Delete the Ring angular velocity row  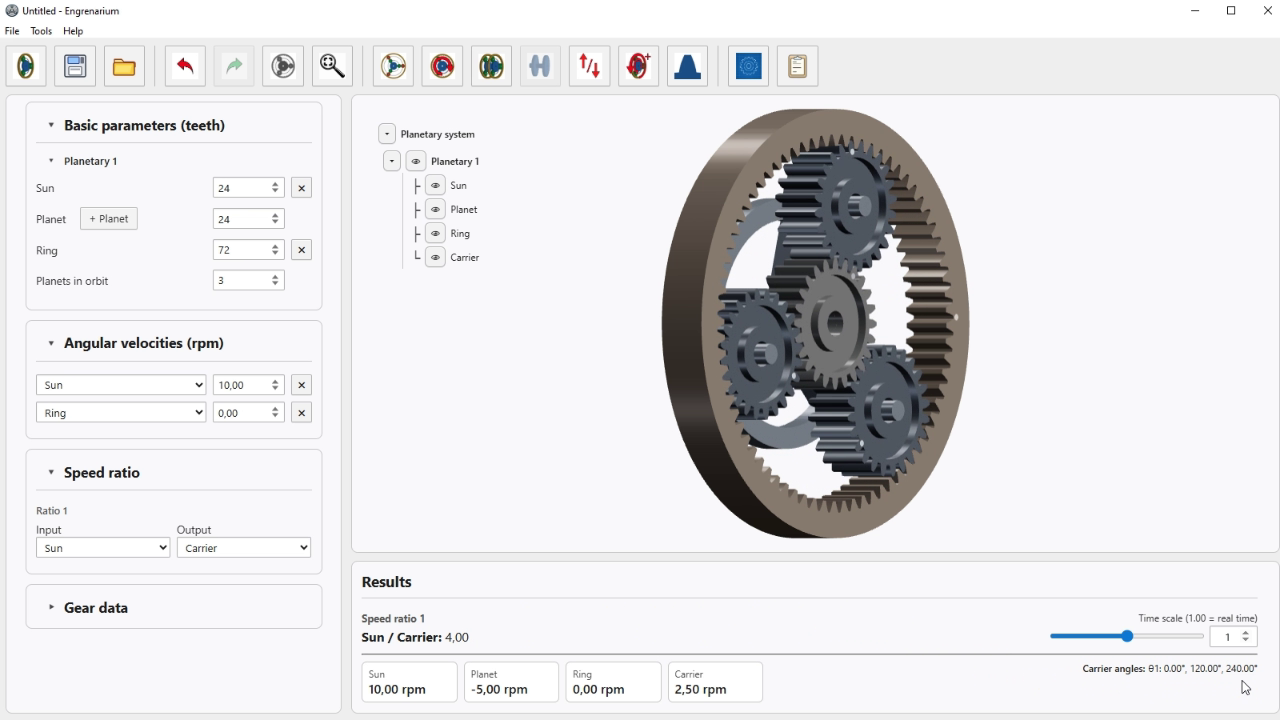coord(301,412)
